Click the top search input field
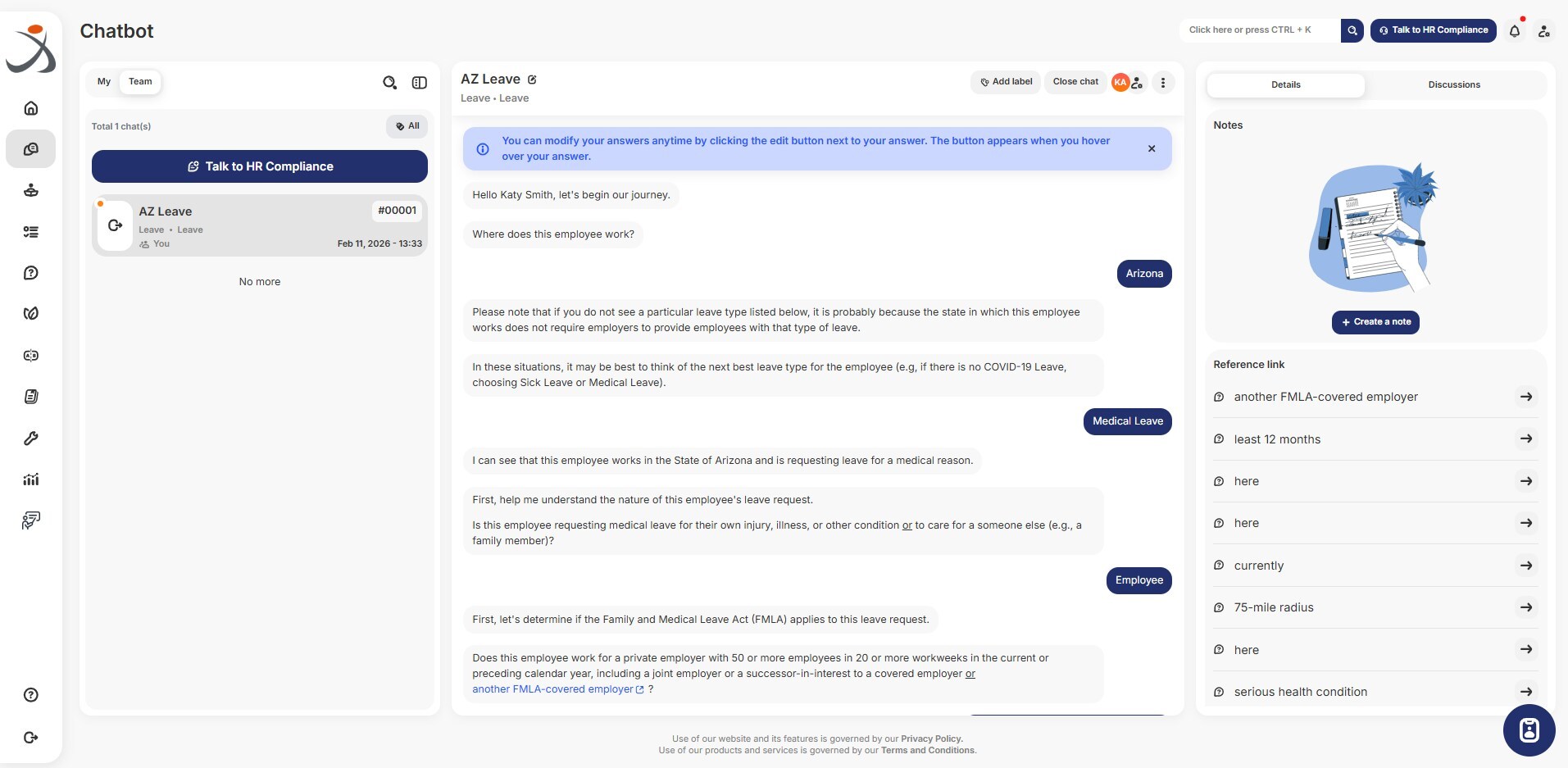The height and width of the screenshot is (768, 1568). pos(1259,30)
